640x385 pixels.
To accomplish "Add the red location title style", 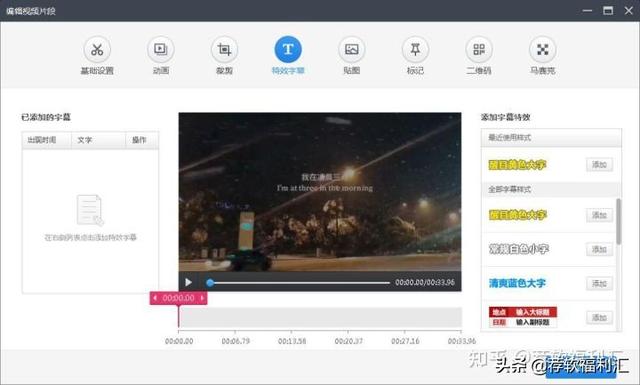I will (x=599, y=317).
